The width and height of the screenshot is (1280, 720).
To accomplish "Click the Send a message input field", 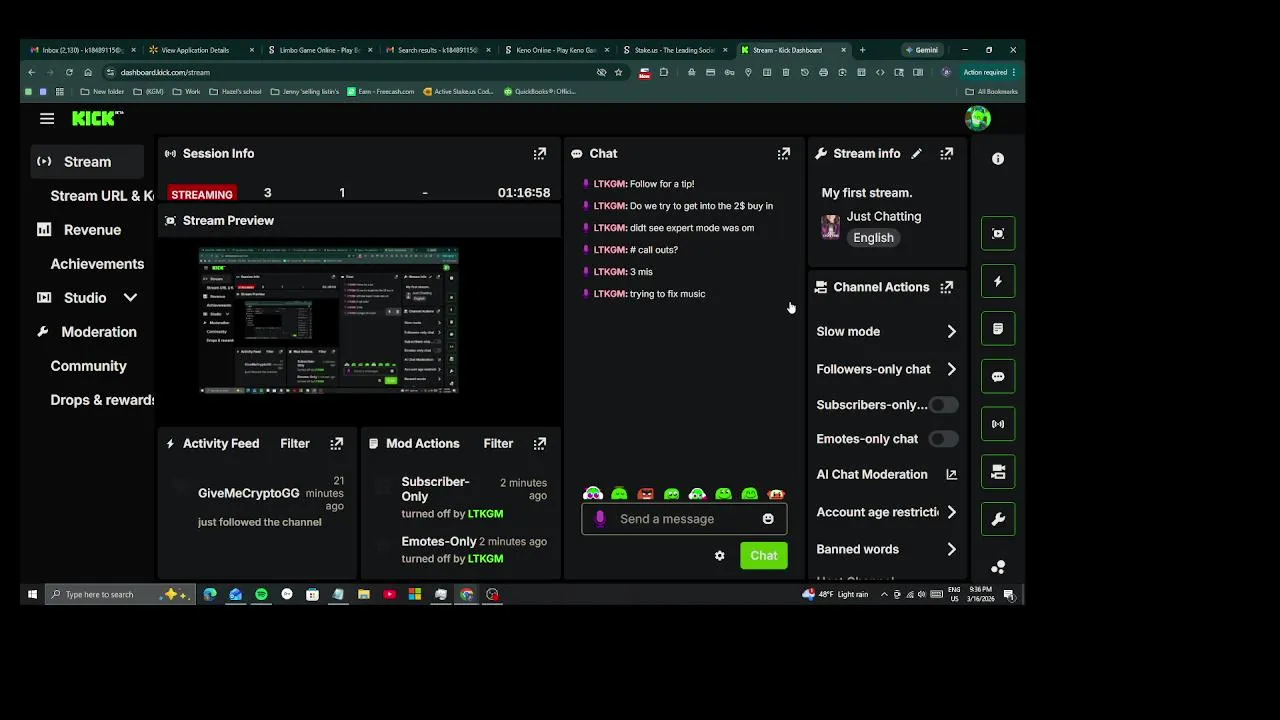I will pyautogui.click(x=684, y=519).
